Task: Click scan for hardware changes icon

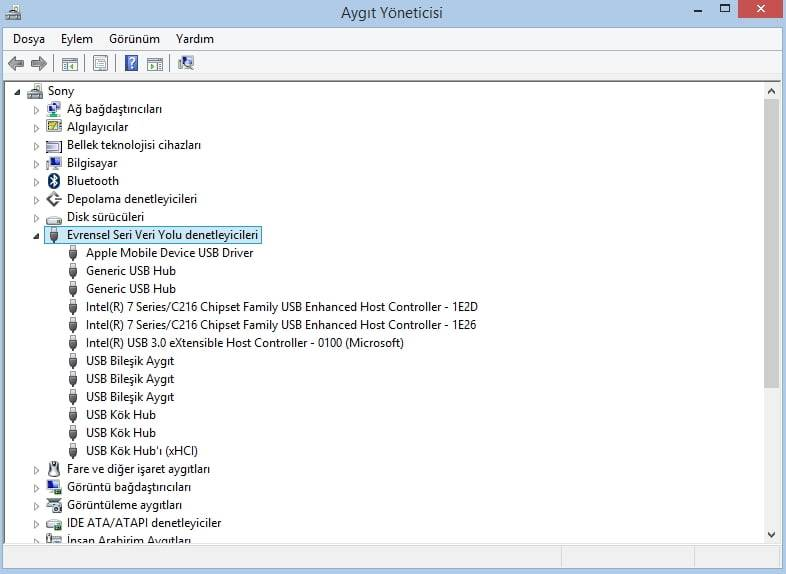Action: (x=186, y=64)
